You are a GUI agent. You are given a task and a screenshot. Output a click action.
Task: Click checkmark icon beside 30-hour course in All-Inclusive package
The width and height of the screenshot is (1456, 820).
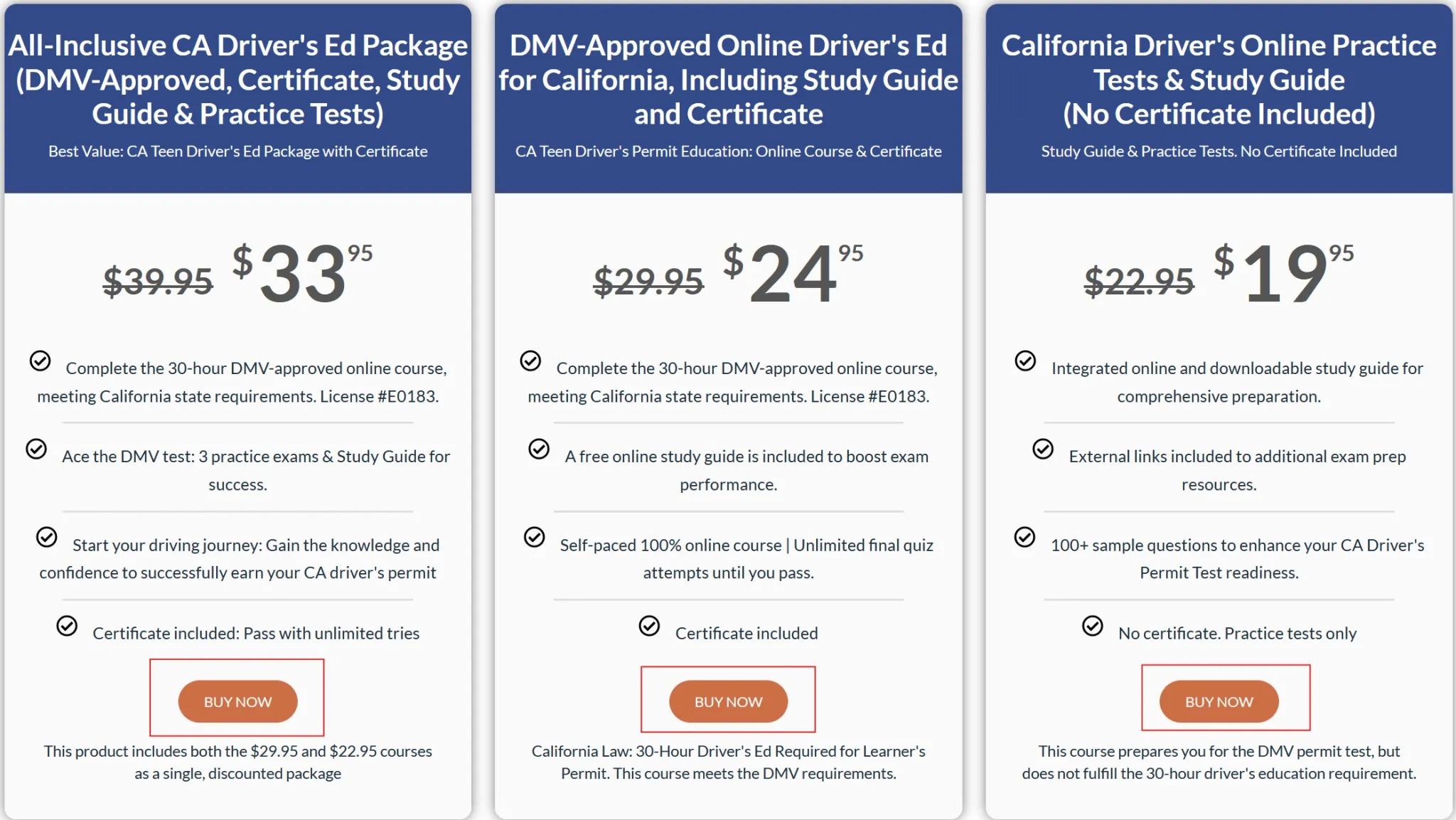tap(40, 361)
